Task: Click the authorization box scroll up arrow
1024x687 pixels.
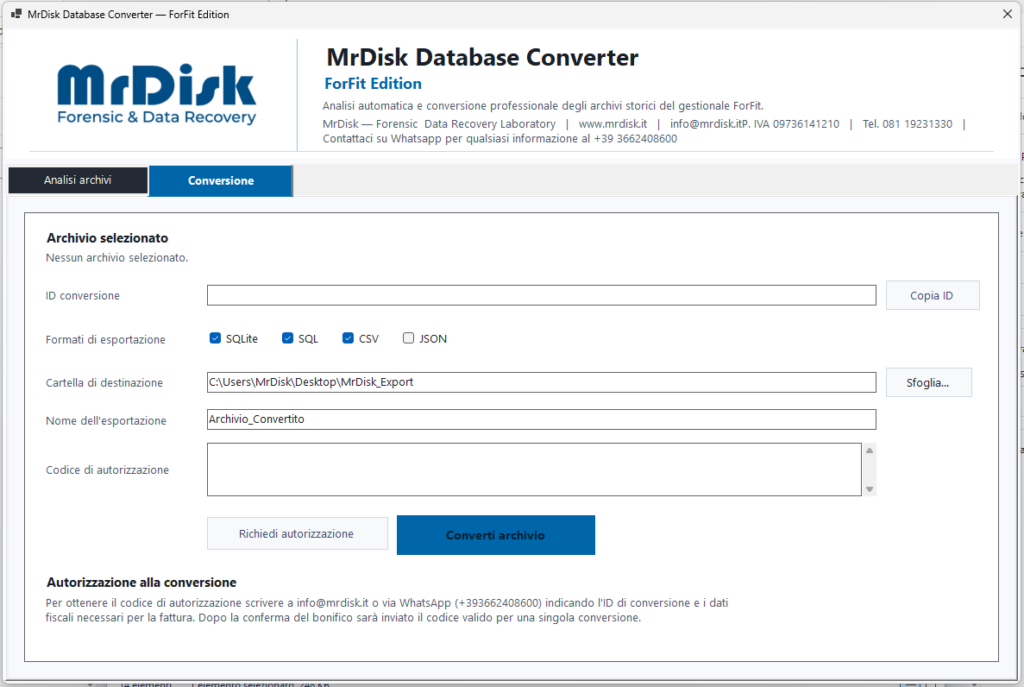Action: coord(869,451)
